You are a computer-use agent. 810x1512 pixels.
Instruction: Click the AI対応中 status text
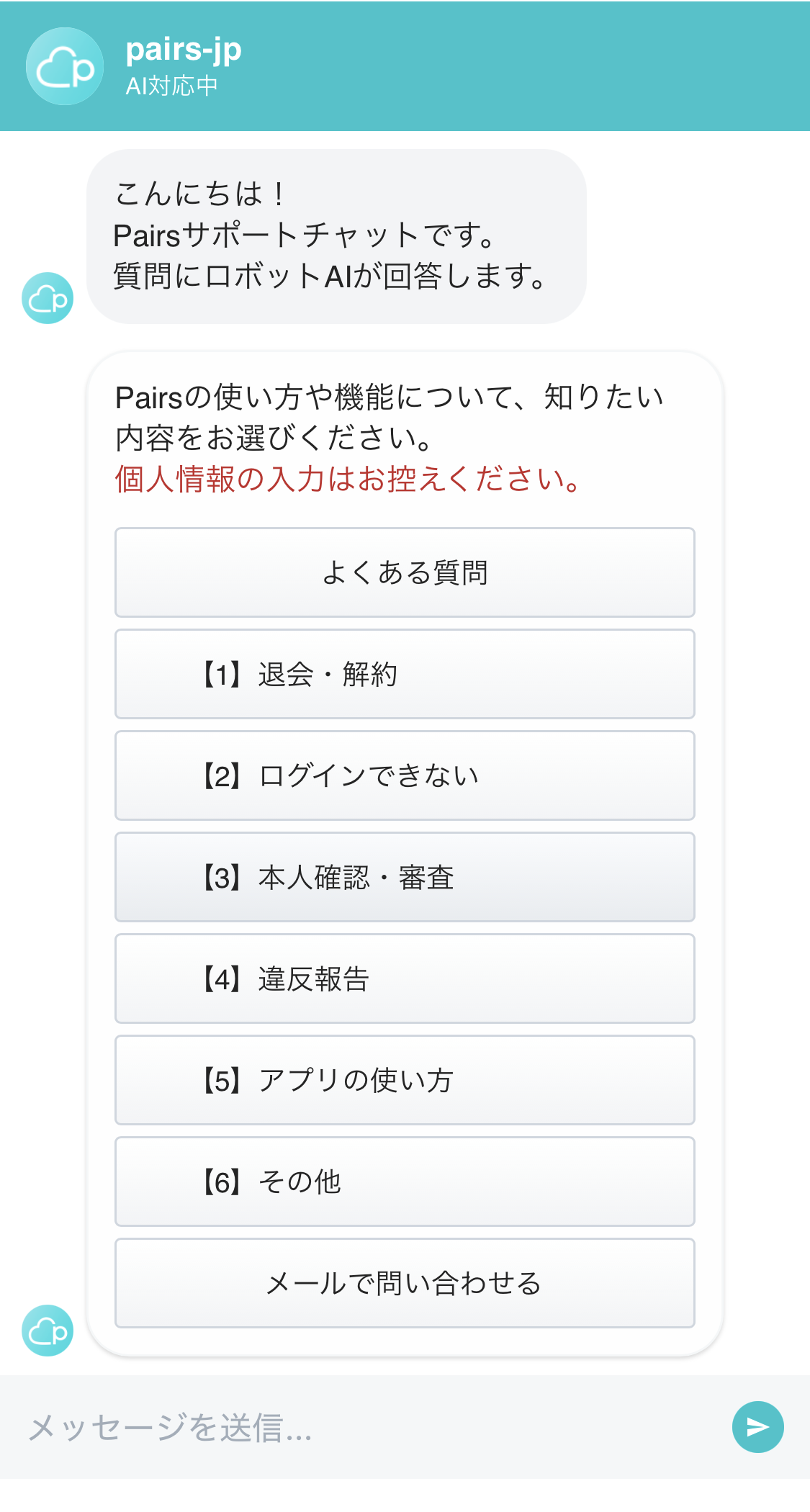(171, 86)
